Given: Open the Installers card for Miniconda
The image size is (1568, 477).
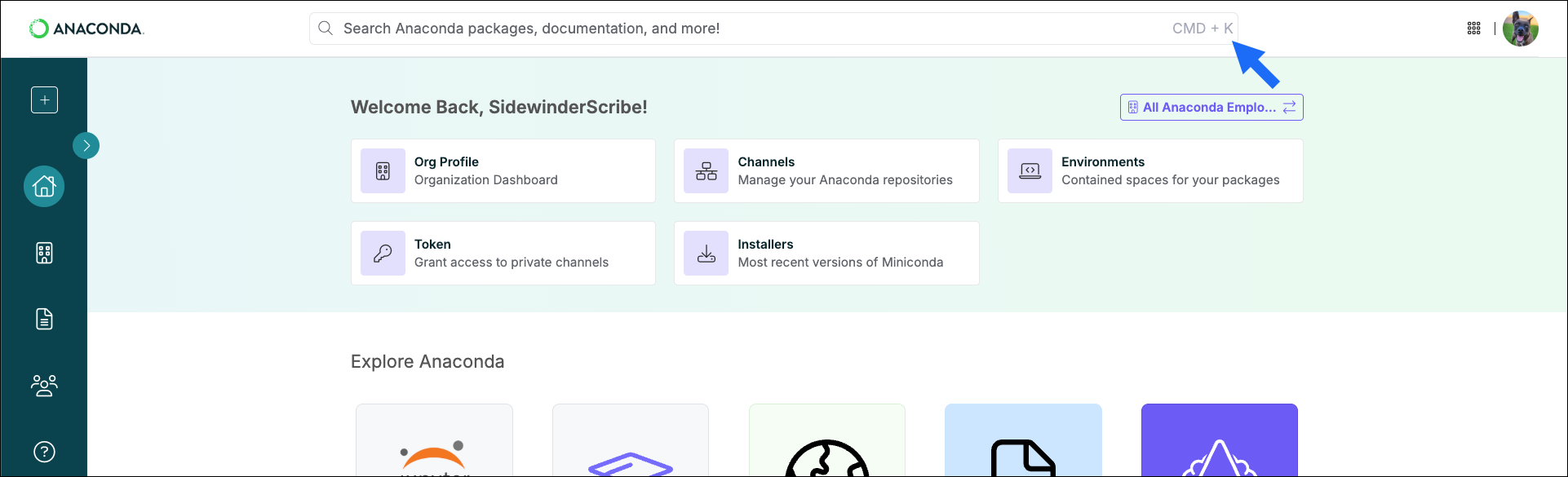Looking at the screenshot, I should point(826,253).
